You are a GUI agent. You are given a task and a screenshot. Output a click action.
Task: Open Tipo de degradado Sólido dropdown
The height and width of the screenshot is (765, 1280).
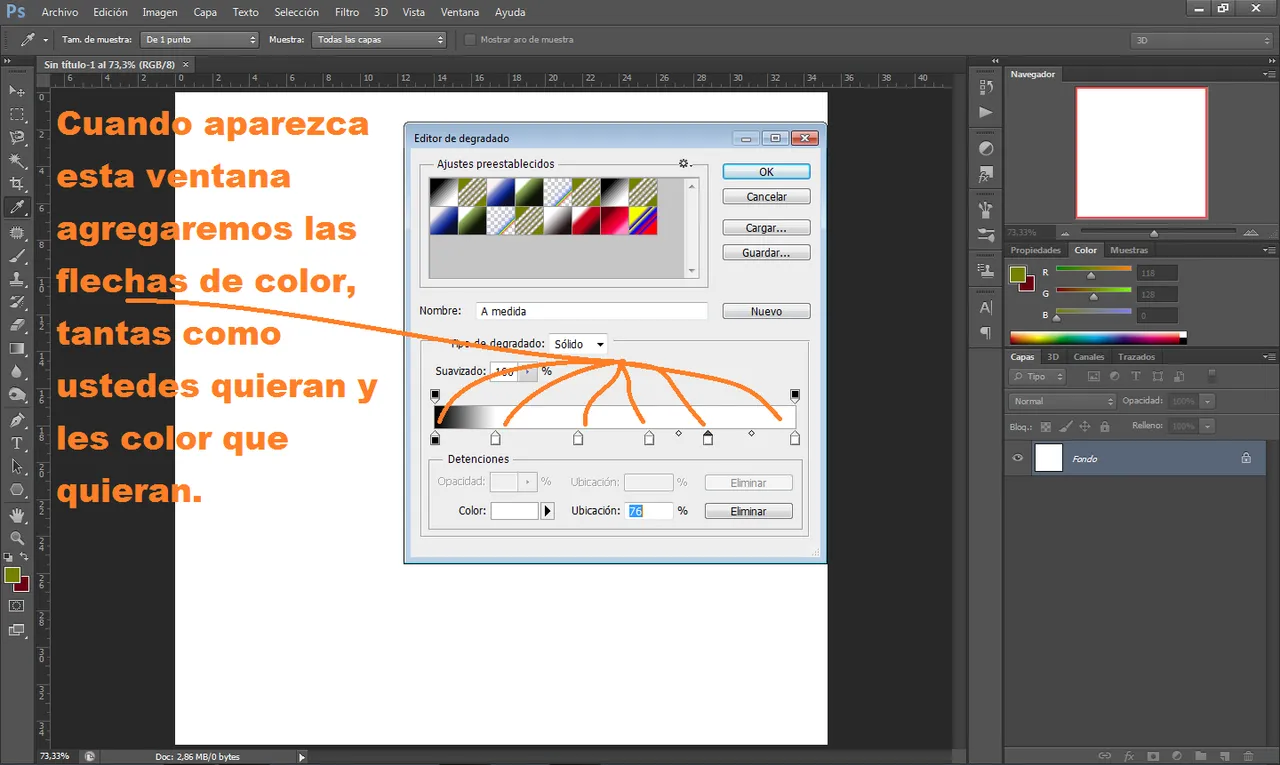[578, 344]
